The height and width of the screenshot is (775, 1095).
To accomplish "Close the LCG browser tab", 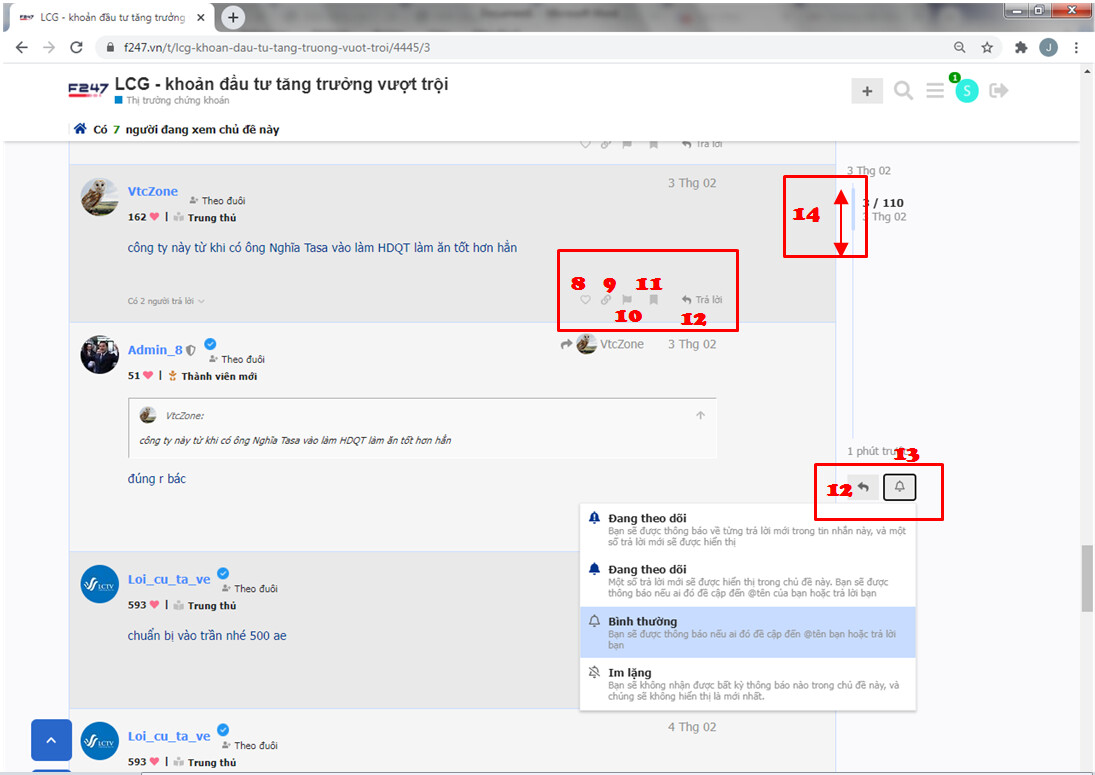I will (x=200, y=17).
